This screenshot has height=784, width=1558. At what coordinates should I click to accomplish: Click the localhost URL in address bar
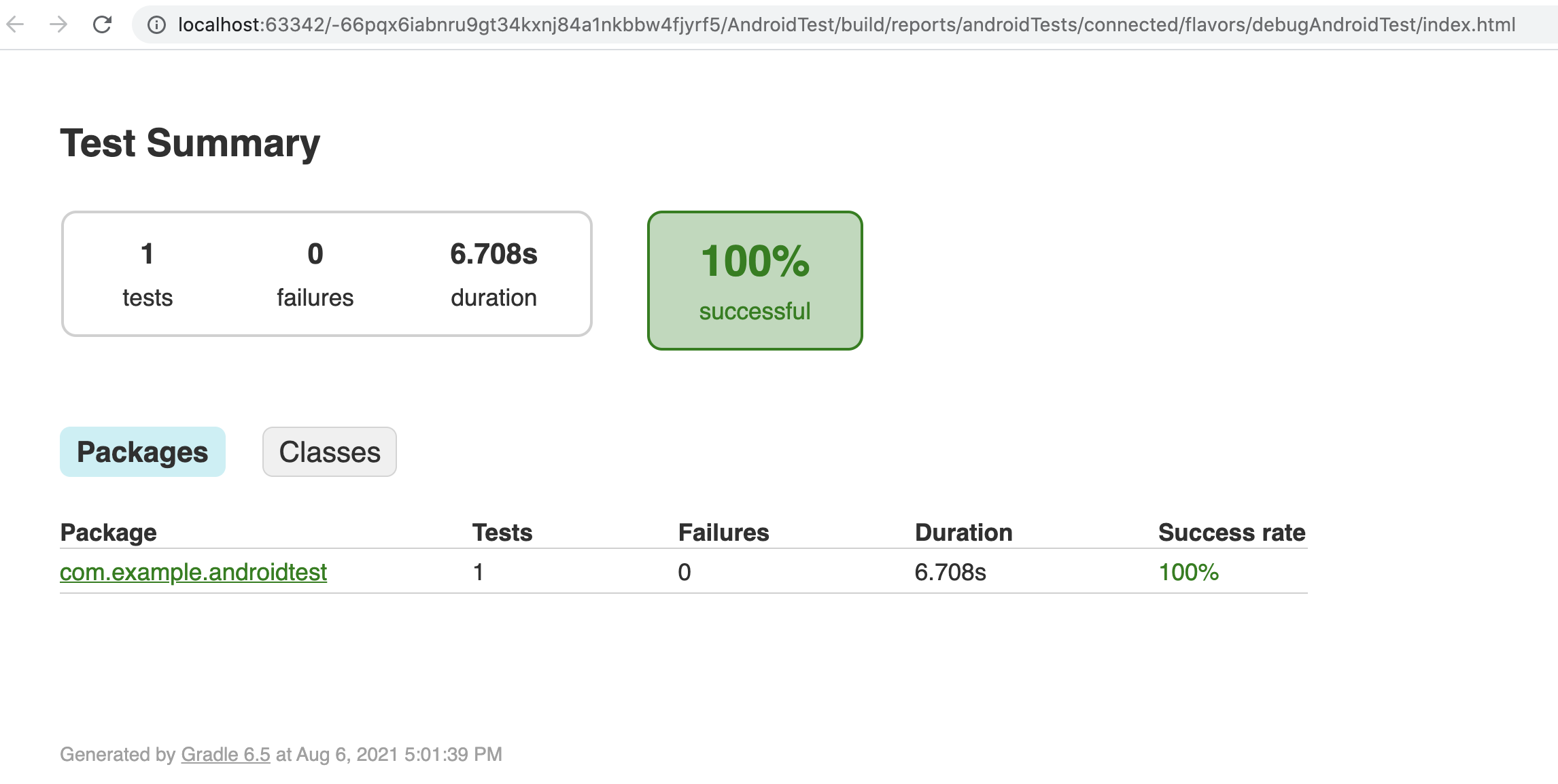(x=846, y=25)
